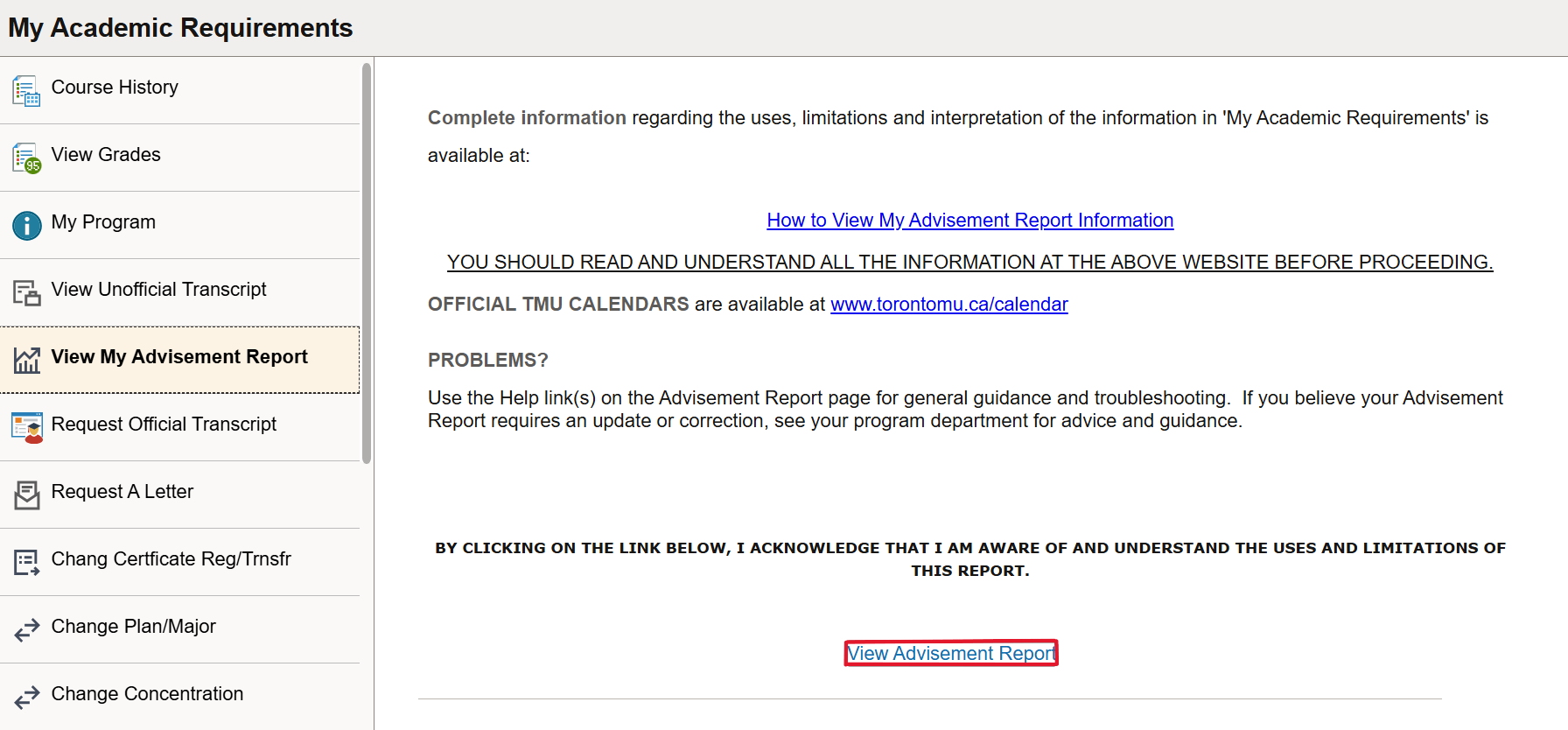Select Change Concentration in the sidebar
Screen dimensions: 1568x730
(x=147, y=694)
